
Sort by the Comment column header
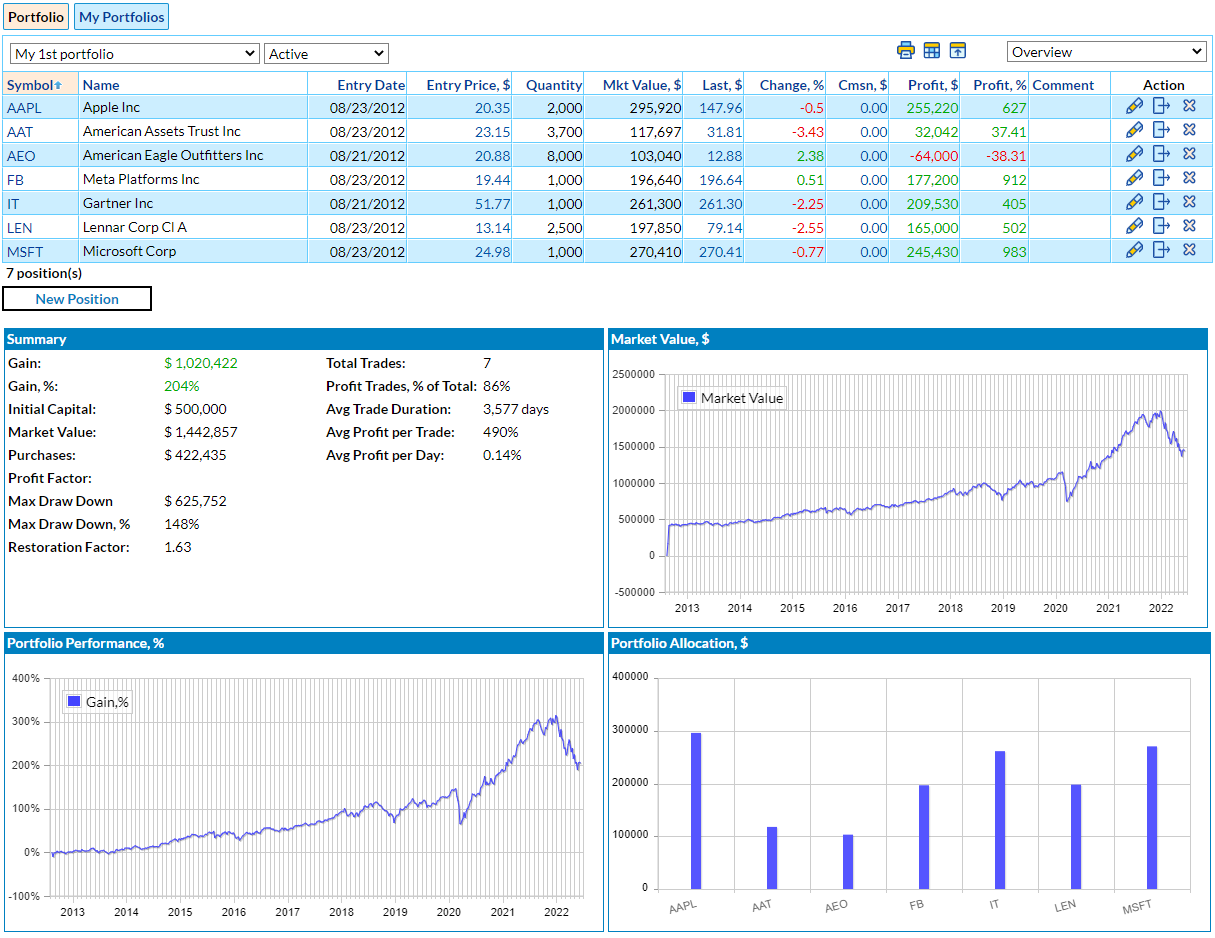[x=1063, y=85]
